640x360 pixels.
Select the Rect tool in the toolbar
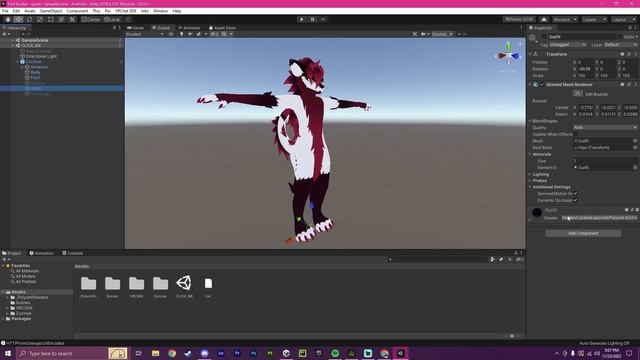[x=51, y=19]
